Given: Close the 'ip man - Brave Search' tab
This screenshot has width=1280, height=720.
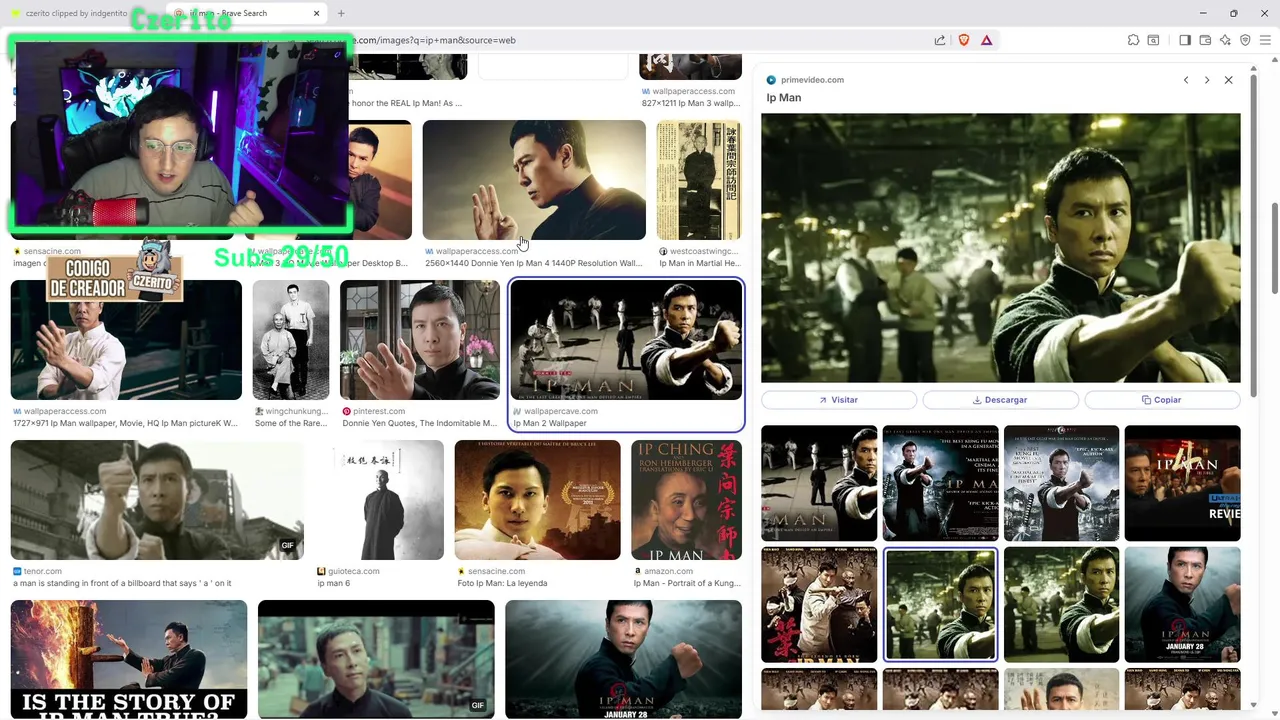Looking at the screenshot, I should pyautogui.click(x=317, y=13).
